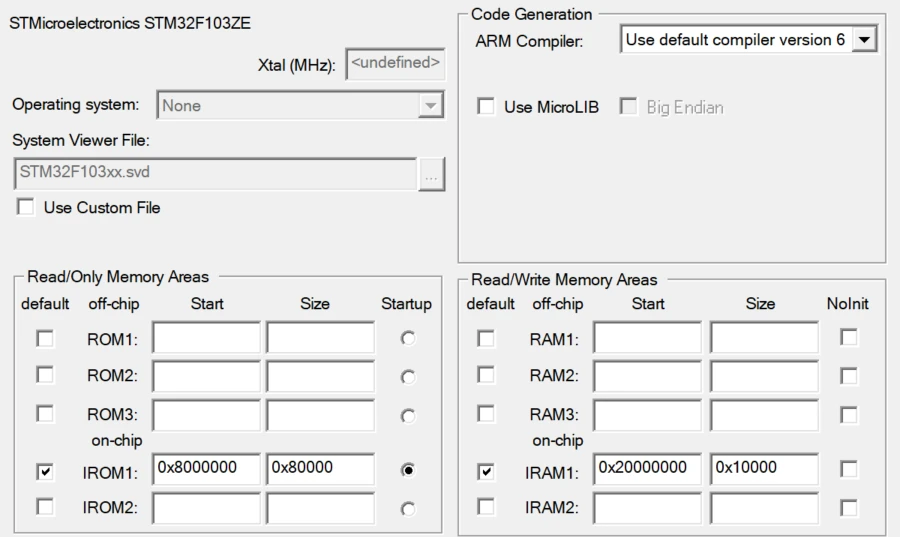Click the RAM2 Start field
This screenshot has width=900, height=537.
(647, 376)
